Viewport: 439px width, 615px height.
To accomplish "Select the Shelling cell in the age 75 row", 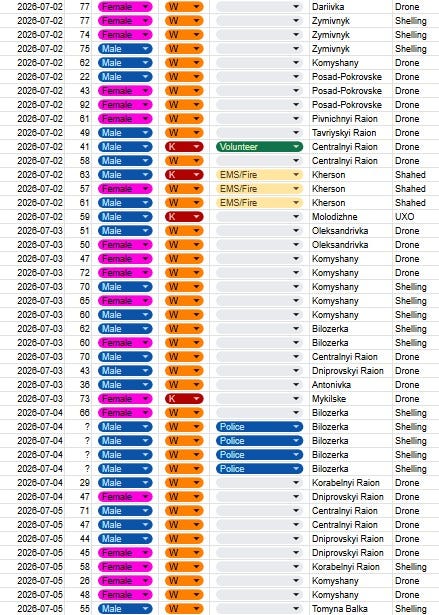I will [416, 49].
